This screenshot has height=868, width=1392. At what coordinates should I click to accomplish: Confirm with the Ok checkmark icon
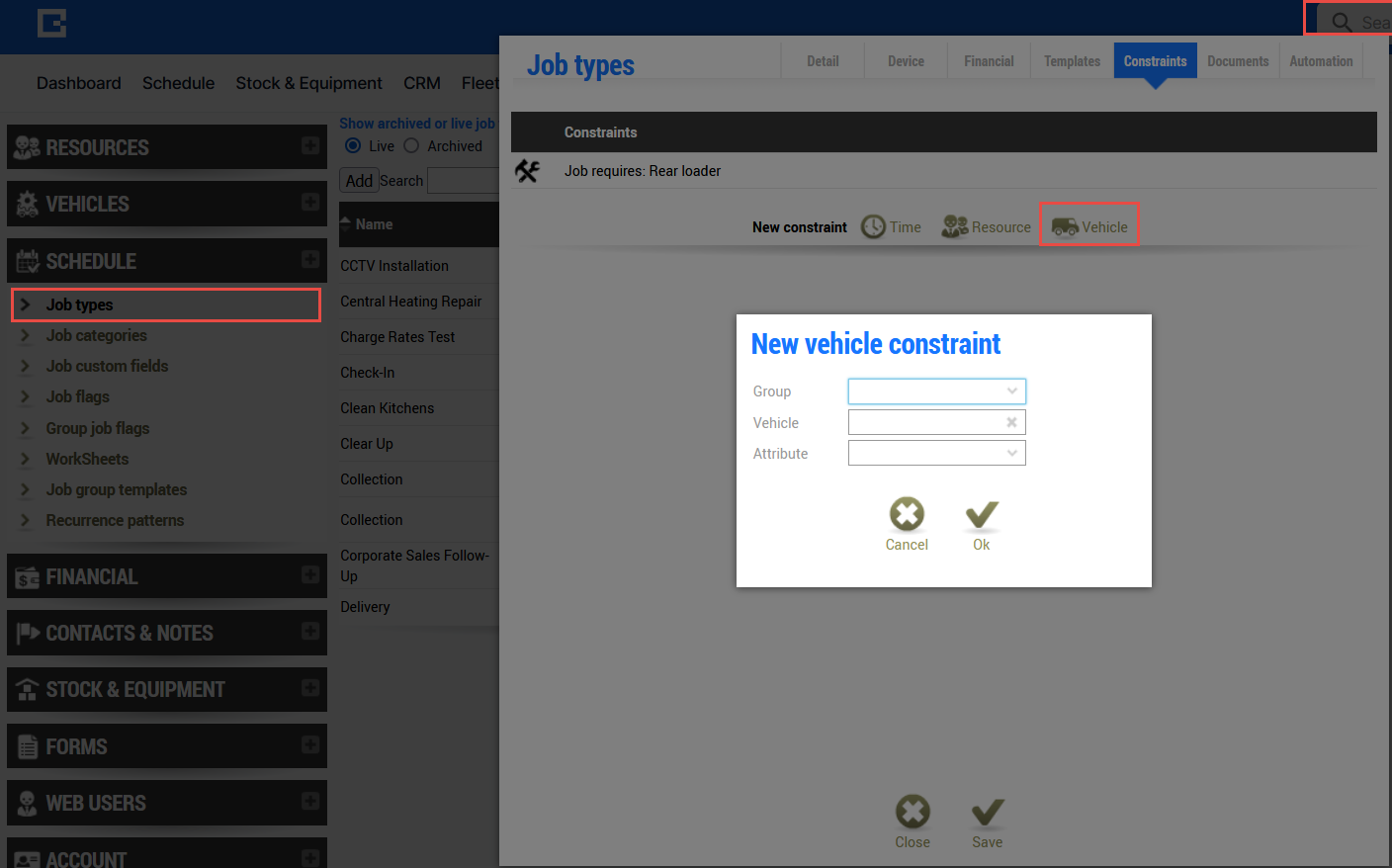coord(982,514)
